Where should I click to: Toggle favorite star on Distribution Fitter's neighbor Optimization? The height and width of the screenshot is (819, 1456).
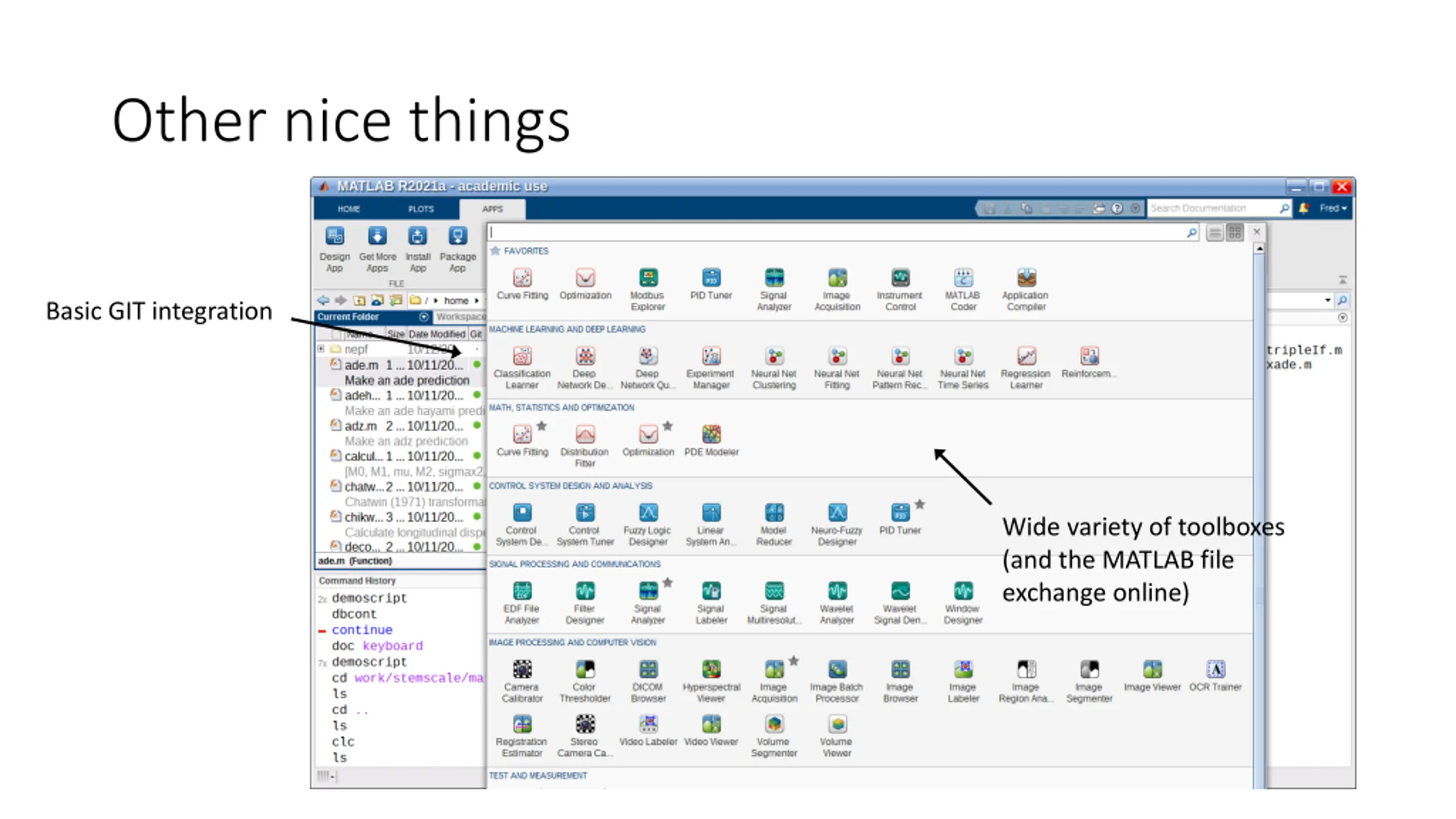click(668, 426)
